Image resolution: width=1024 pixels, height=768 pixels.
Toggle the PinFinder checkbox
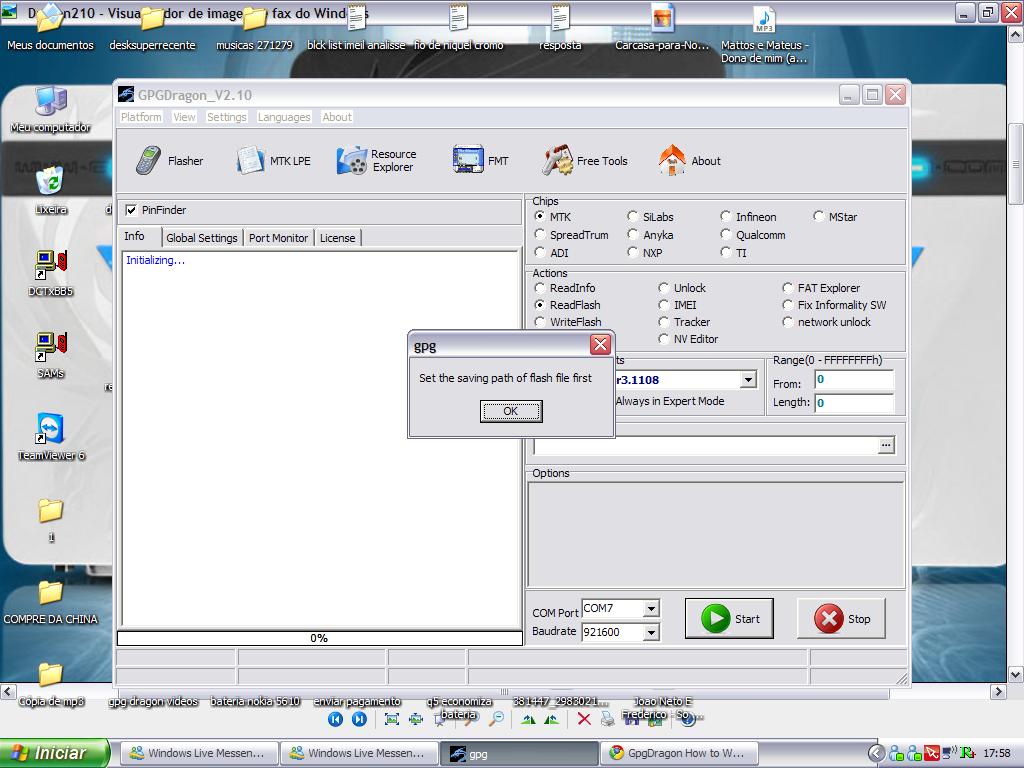click(131, 210)
